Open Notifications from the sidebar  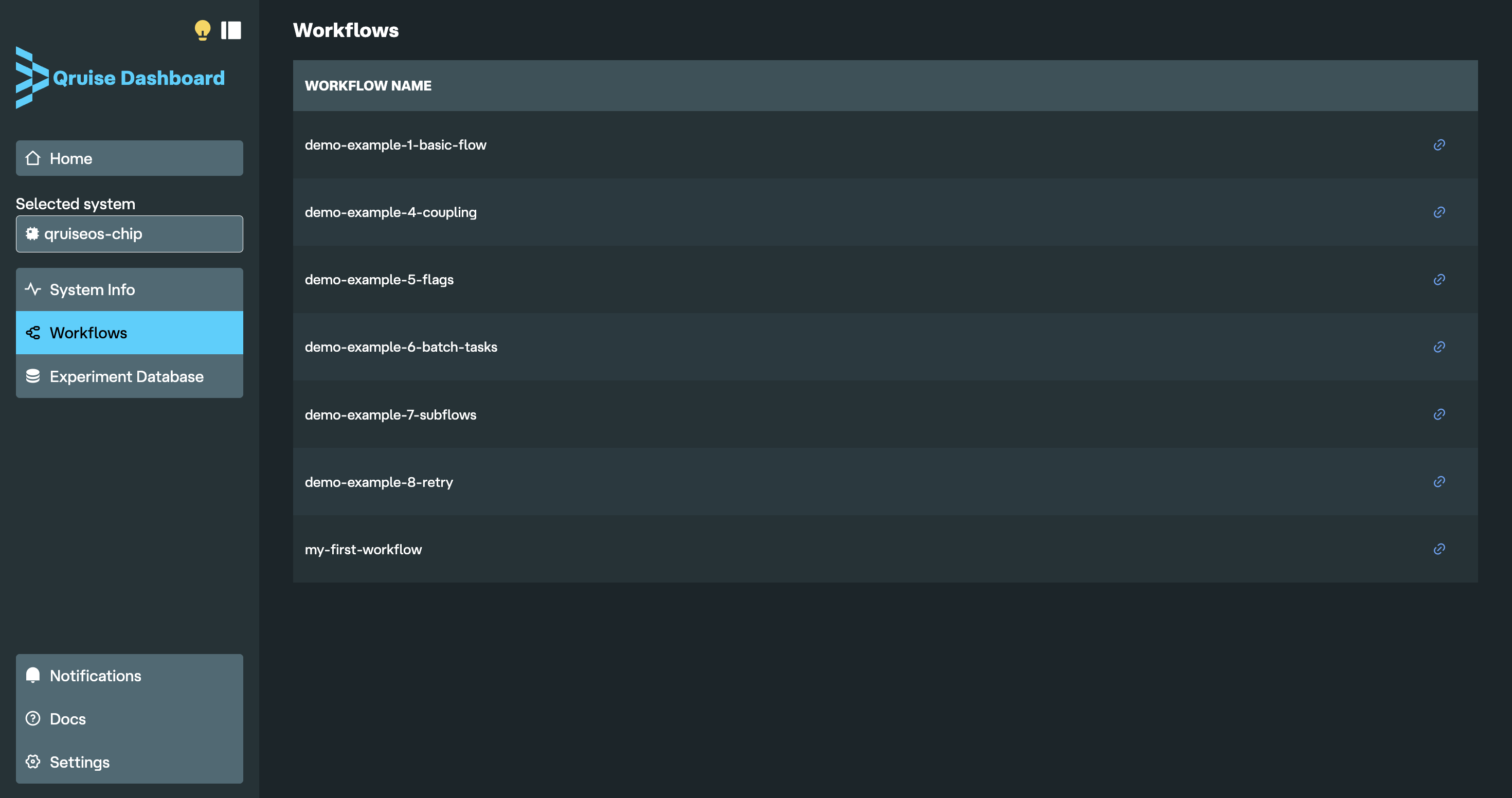point(129,675)
